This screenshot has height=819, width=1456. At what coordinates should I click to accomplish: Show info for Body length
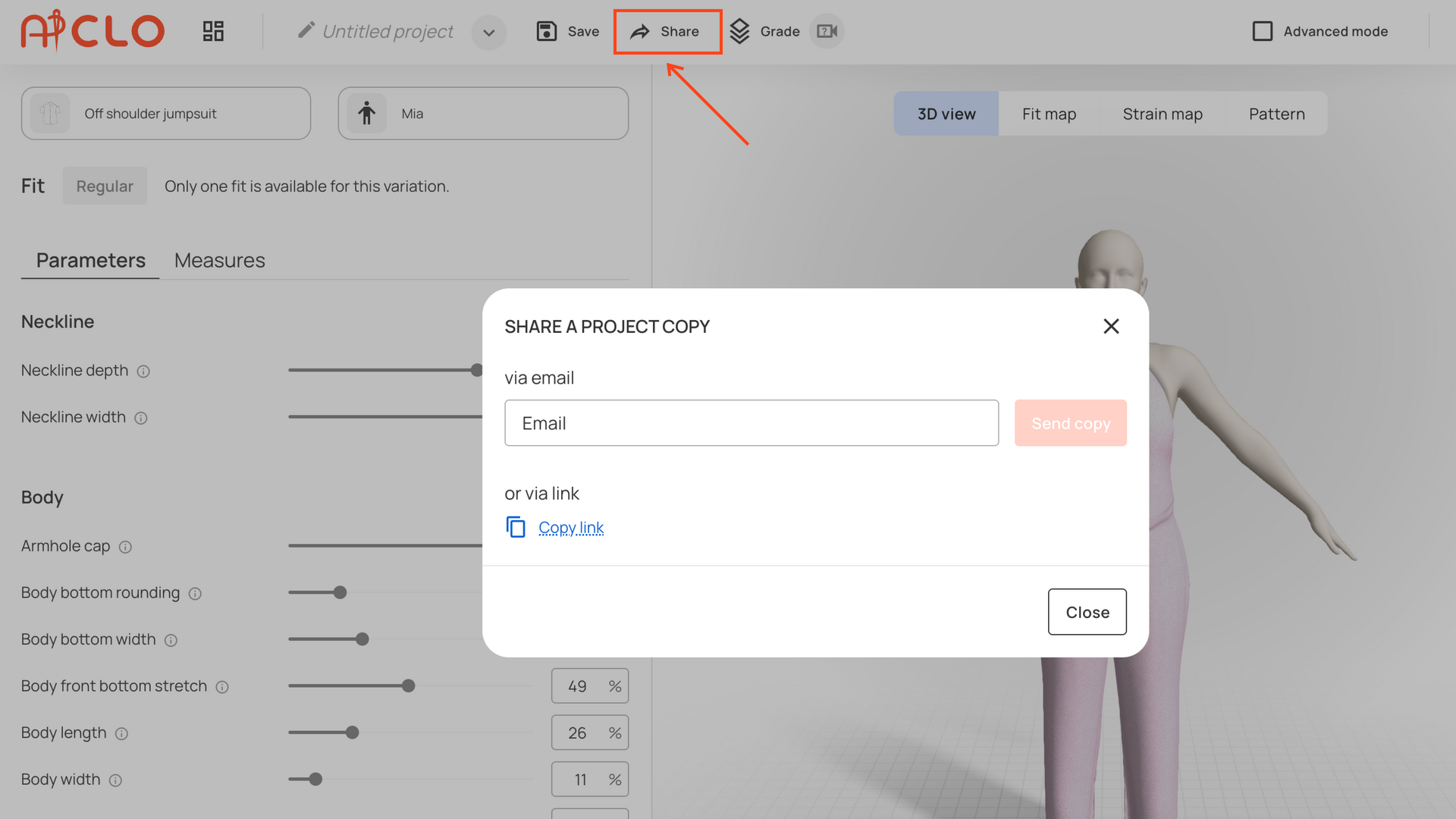point(121,734)
